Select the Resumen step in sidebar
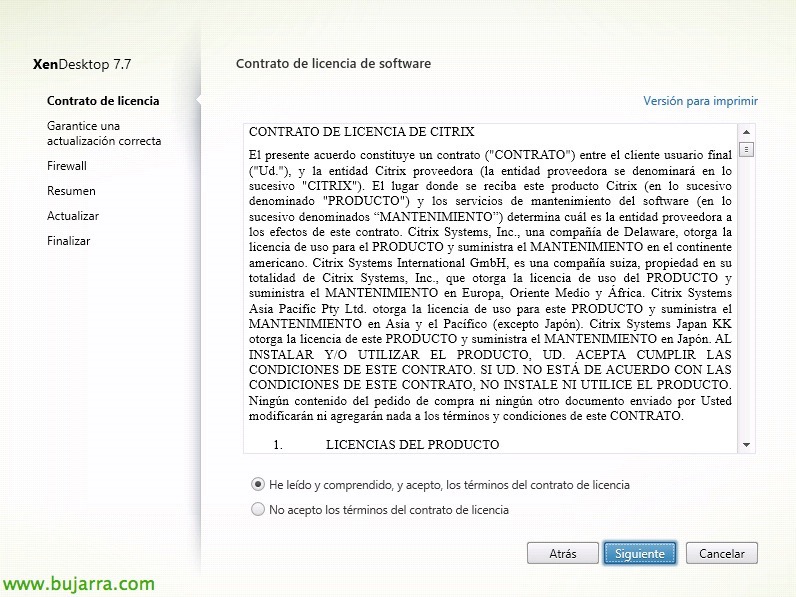This screenshot has width=796, height=597. [x=71, y=191]
